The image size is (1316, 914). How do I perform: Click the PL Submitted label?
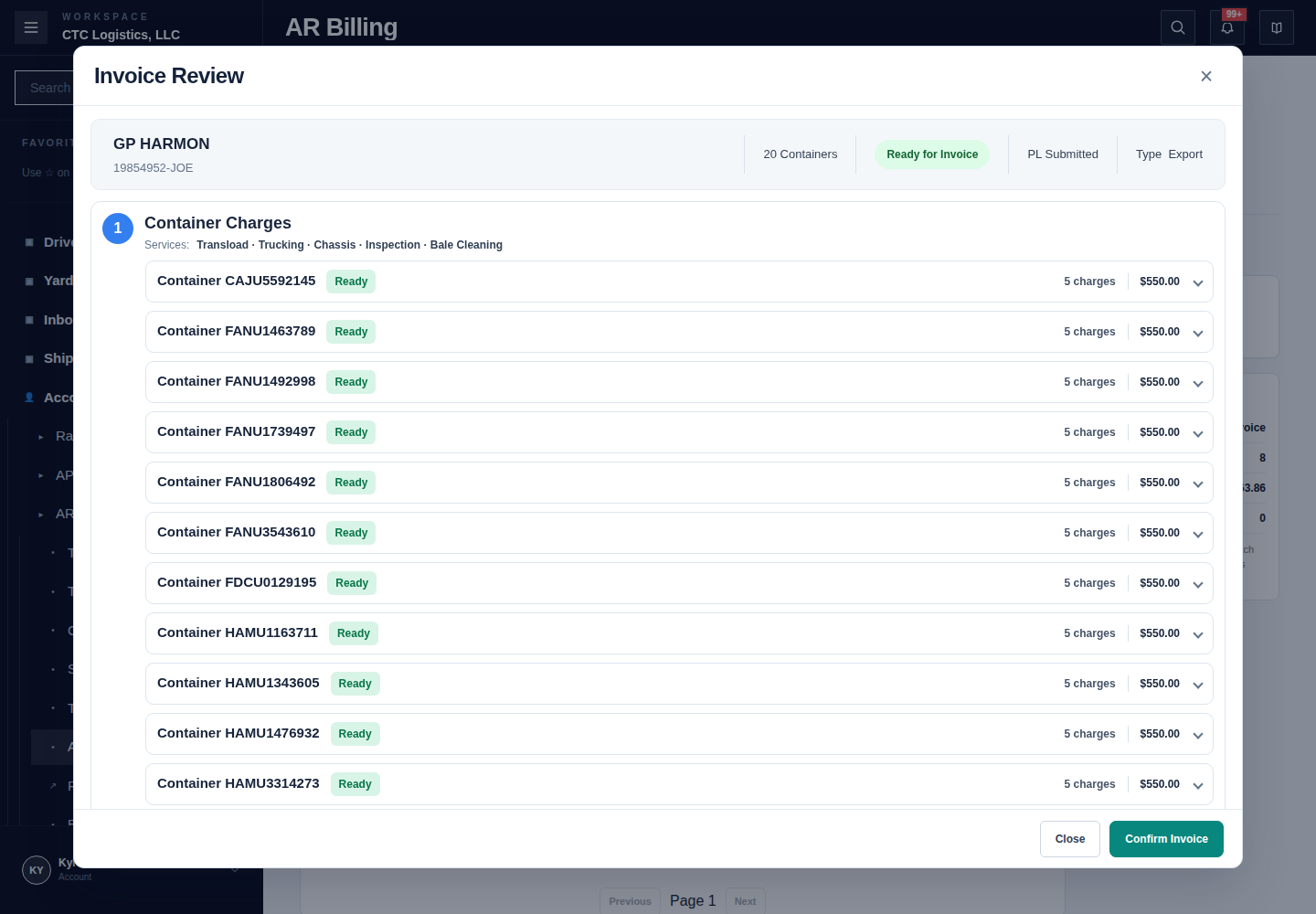[1063, 154]
